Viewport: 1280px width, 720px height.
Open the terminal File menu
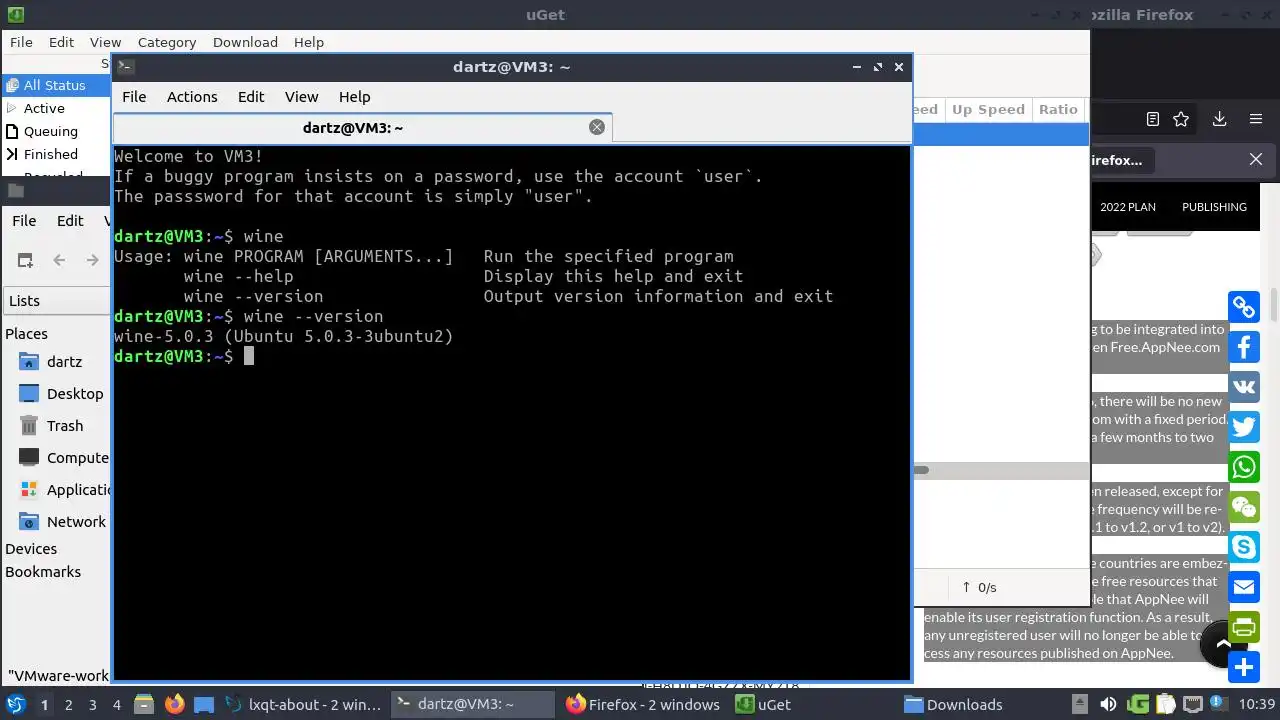[134, 97]
